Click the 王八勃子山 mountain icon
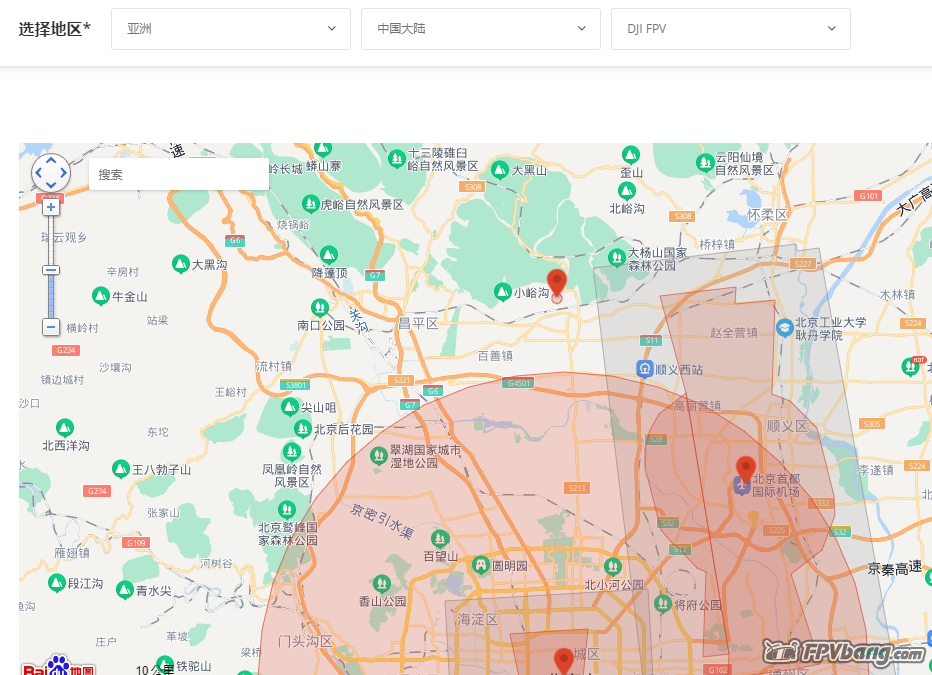The width and height of the screenshot is (932, 675). [121, 469]
